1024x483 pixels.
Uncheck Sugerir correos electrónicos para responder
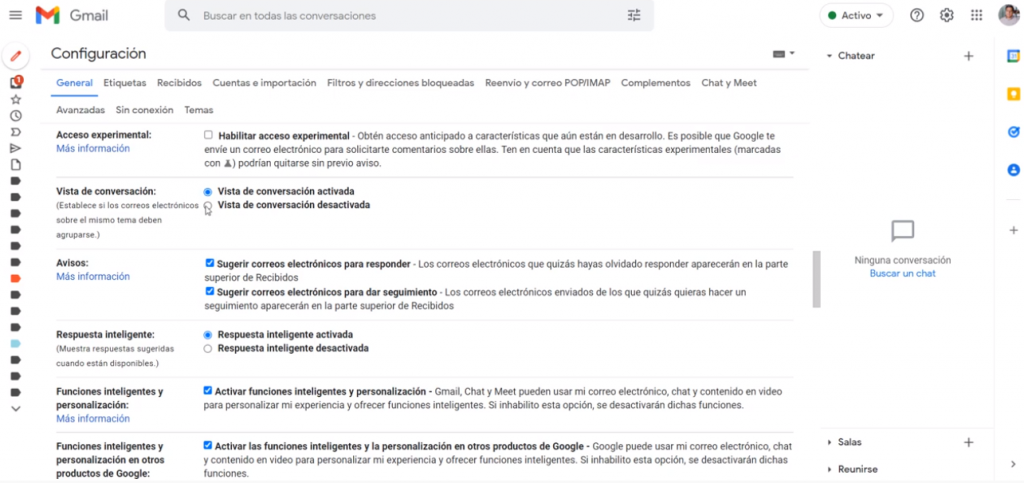point(210,264)
